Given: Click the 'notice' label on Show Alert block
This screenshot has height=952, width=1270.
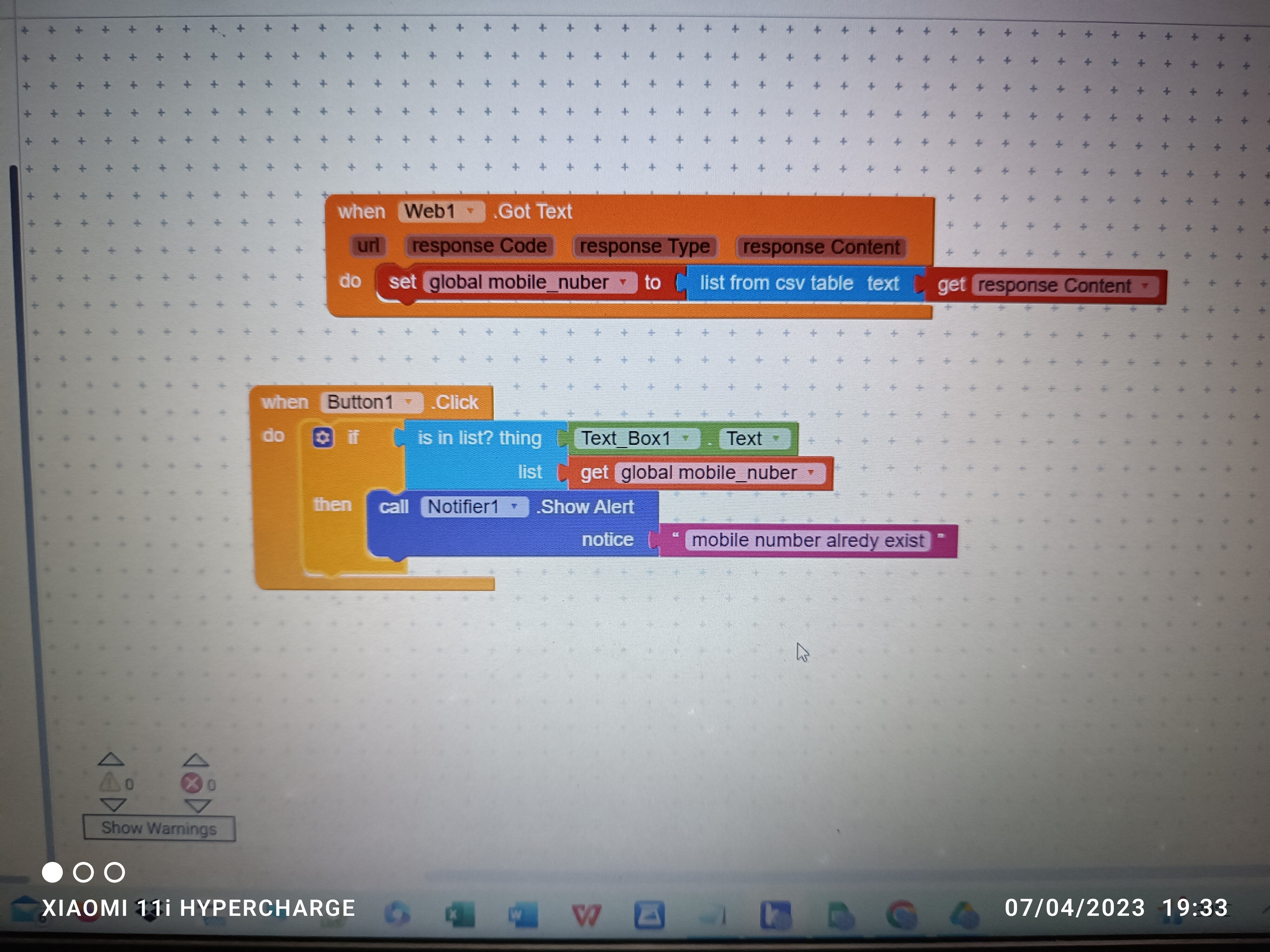Looking at the screenshot, I should click(x=607, y=540).
